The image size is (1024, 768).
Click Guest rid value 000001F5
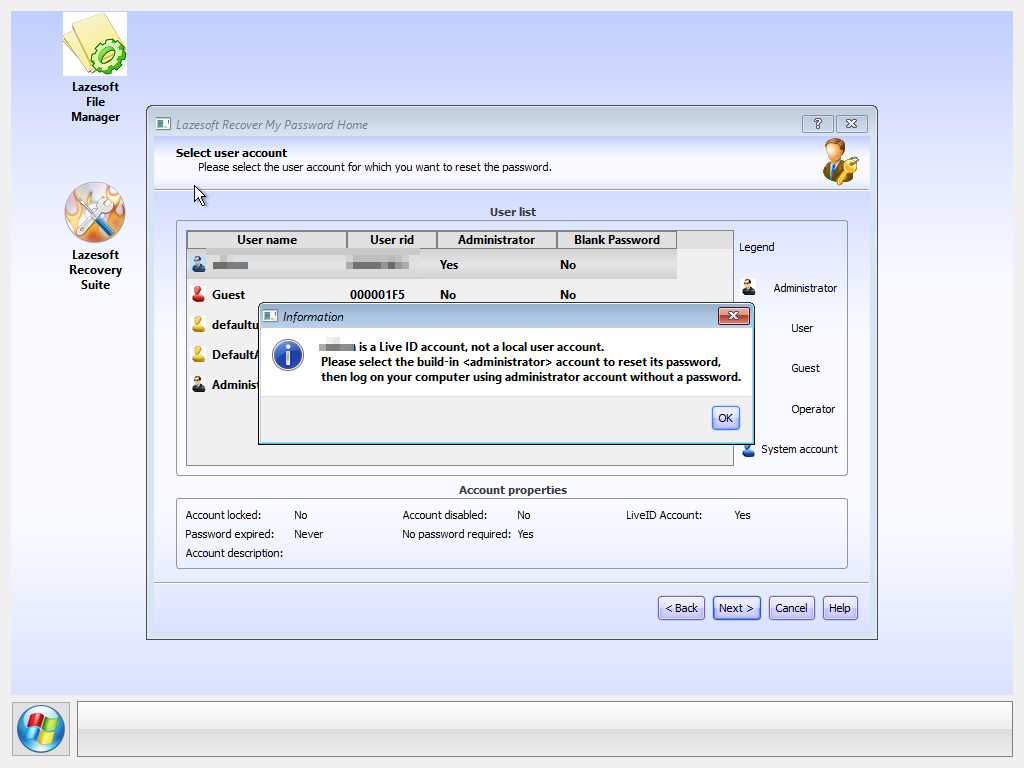click(x=377, y=295)
